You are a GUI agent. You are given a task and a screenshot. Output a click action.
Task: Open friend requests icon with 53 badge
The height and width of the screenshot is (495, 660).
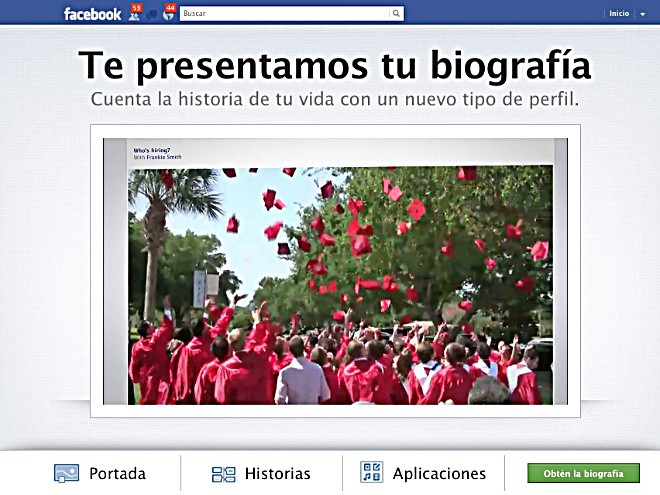coord(134,13)
